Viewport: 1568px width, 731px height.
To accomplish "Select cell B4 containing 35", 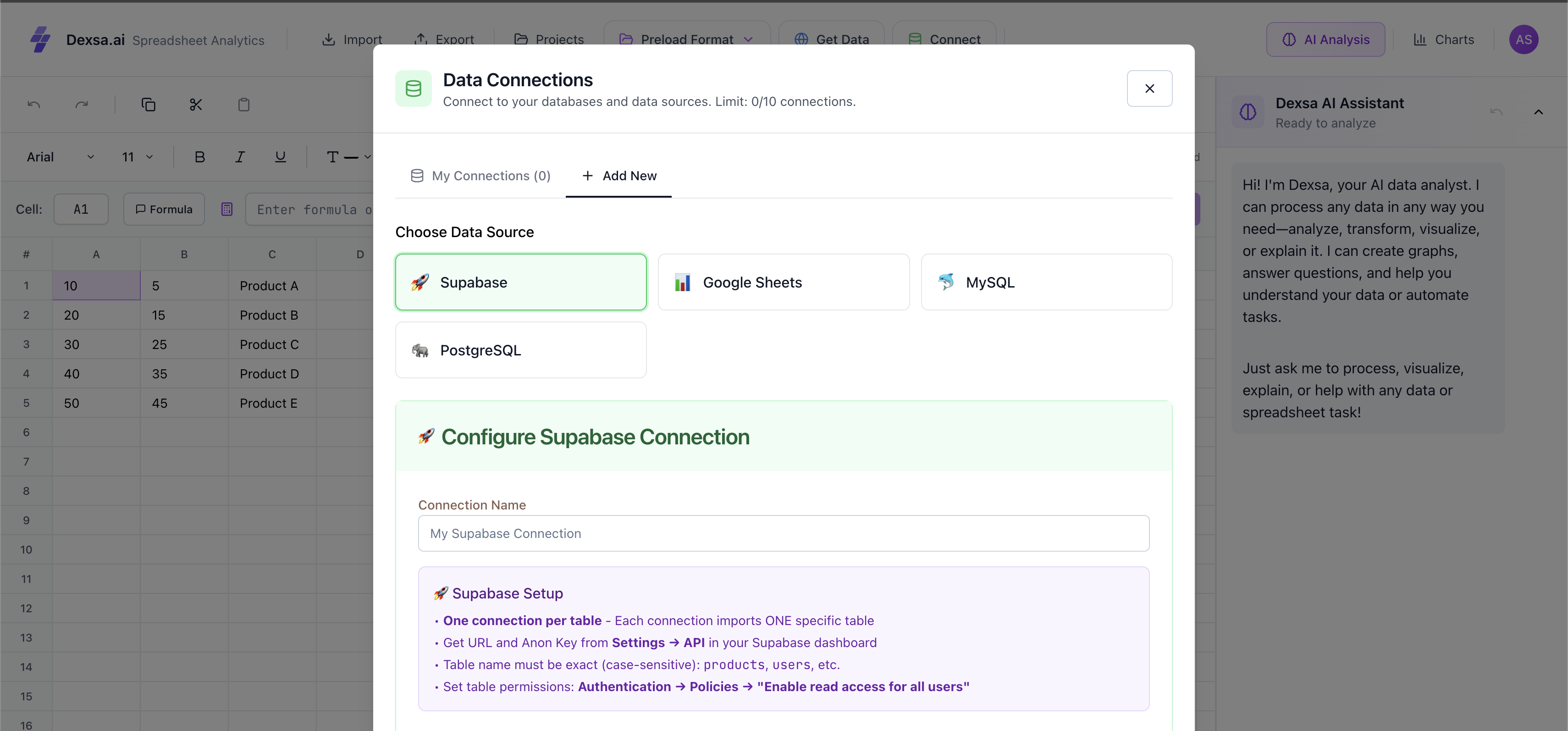I will coord(184,374).
